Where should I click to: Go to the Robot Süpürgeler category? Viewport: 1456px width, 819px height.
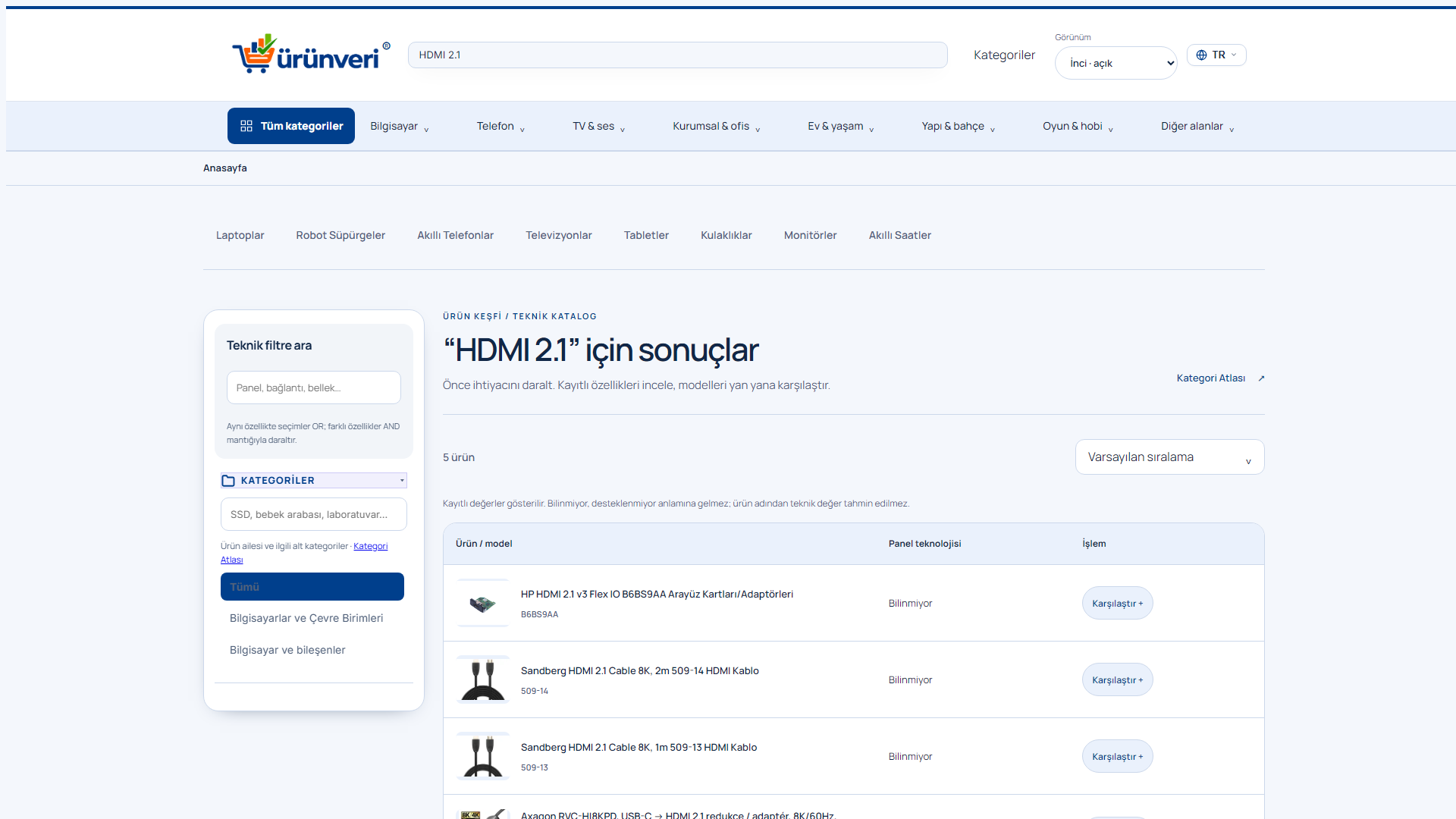340,235
